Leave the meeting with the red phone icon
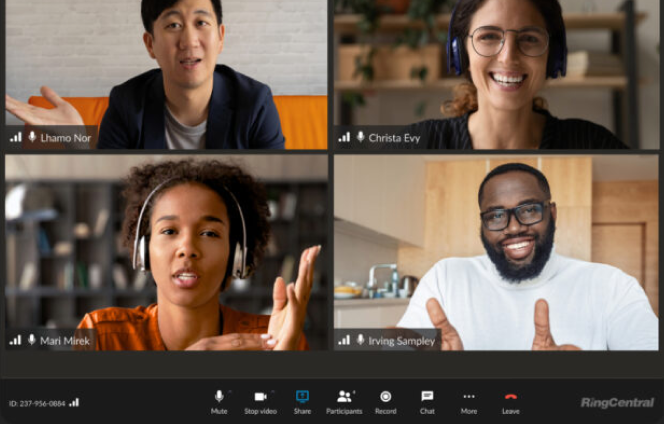Screen dimensions: 664x424 (510, 397)
